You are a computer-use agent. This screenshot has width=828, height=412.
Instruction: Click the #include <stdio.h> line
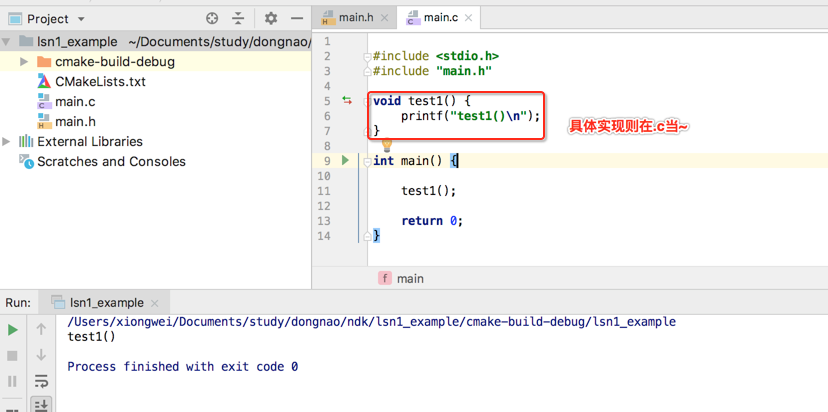[x=436, y=56]
